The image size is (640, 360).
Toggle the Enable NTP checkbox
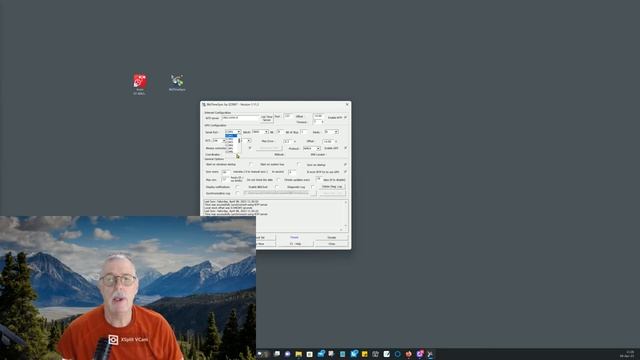345,117
